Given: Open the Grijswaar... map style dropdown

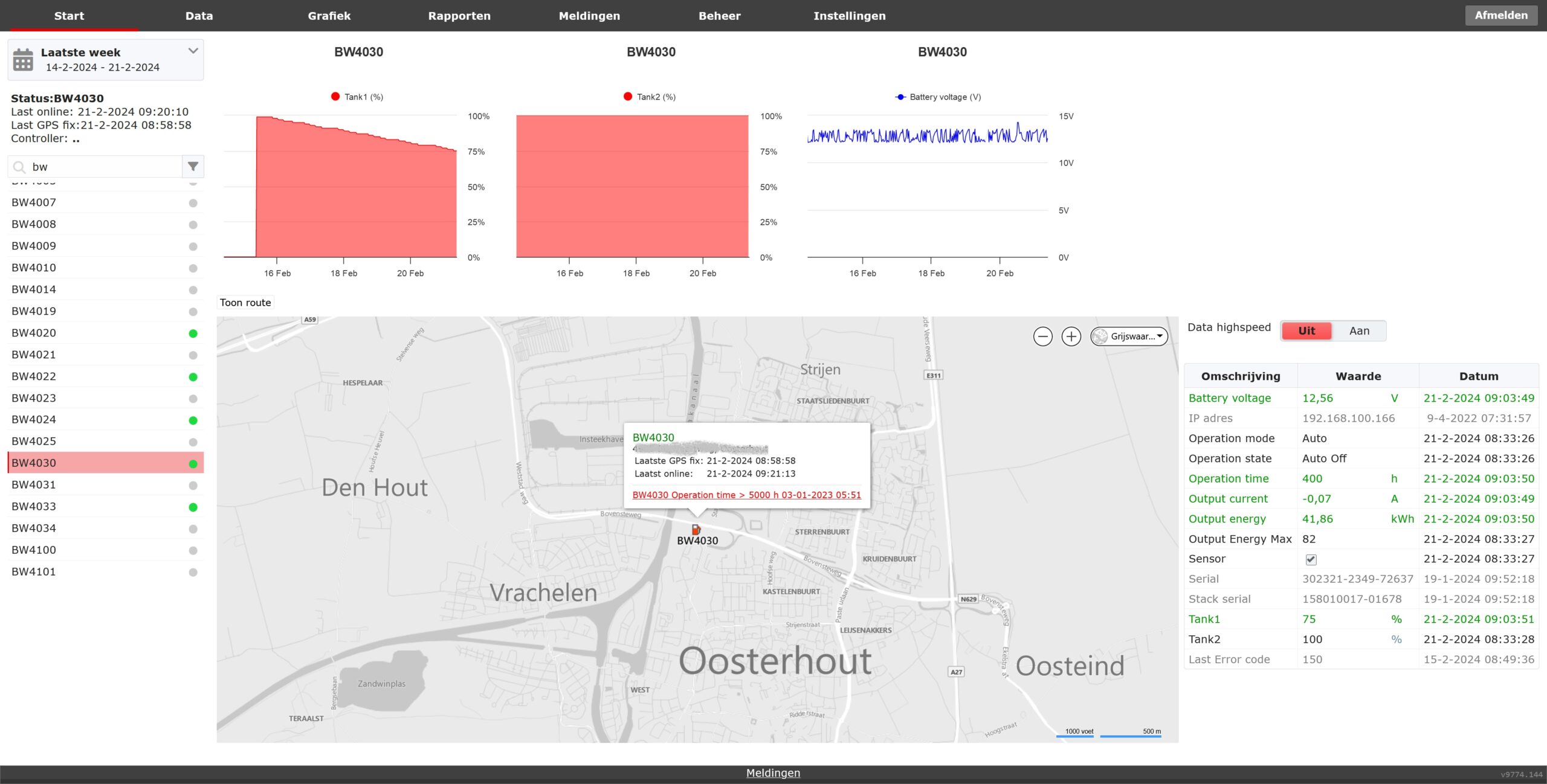Looking at the screenshot, I should (x=1129, y=336).
